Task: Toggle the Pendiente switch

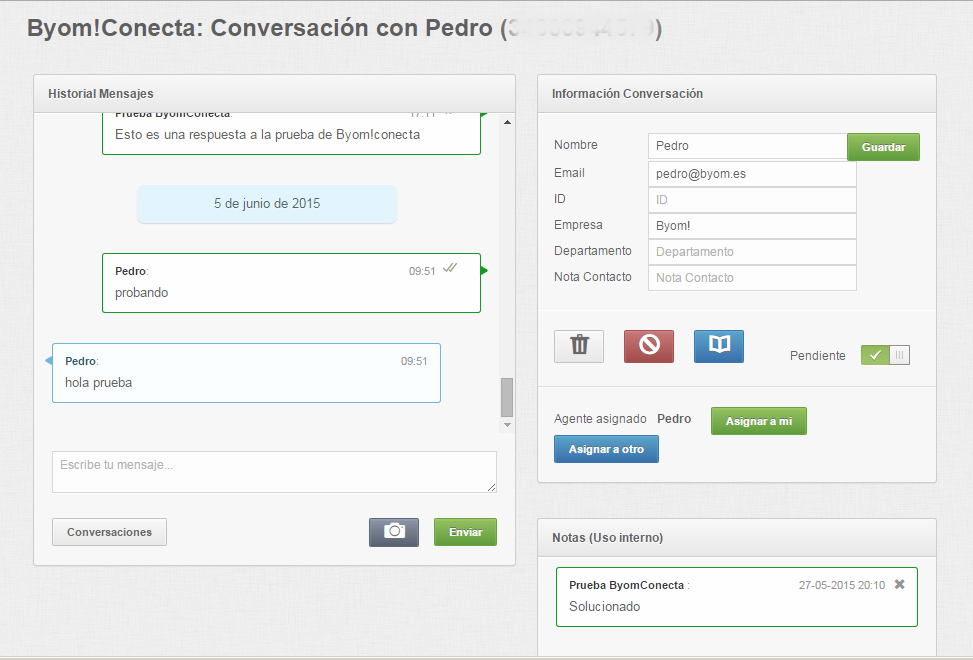Action: click(x=885, y=355)
